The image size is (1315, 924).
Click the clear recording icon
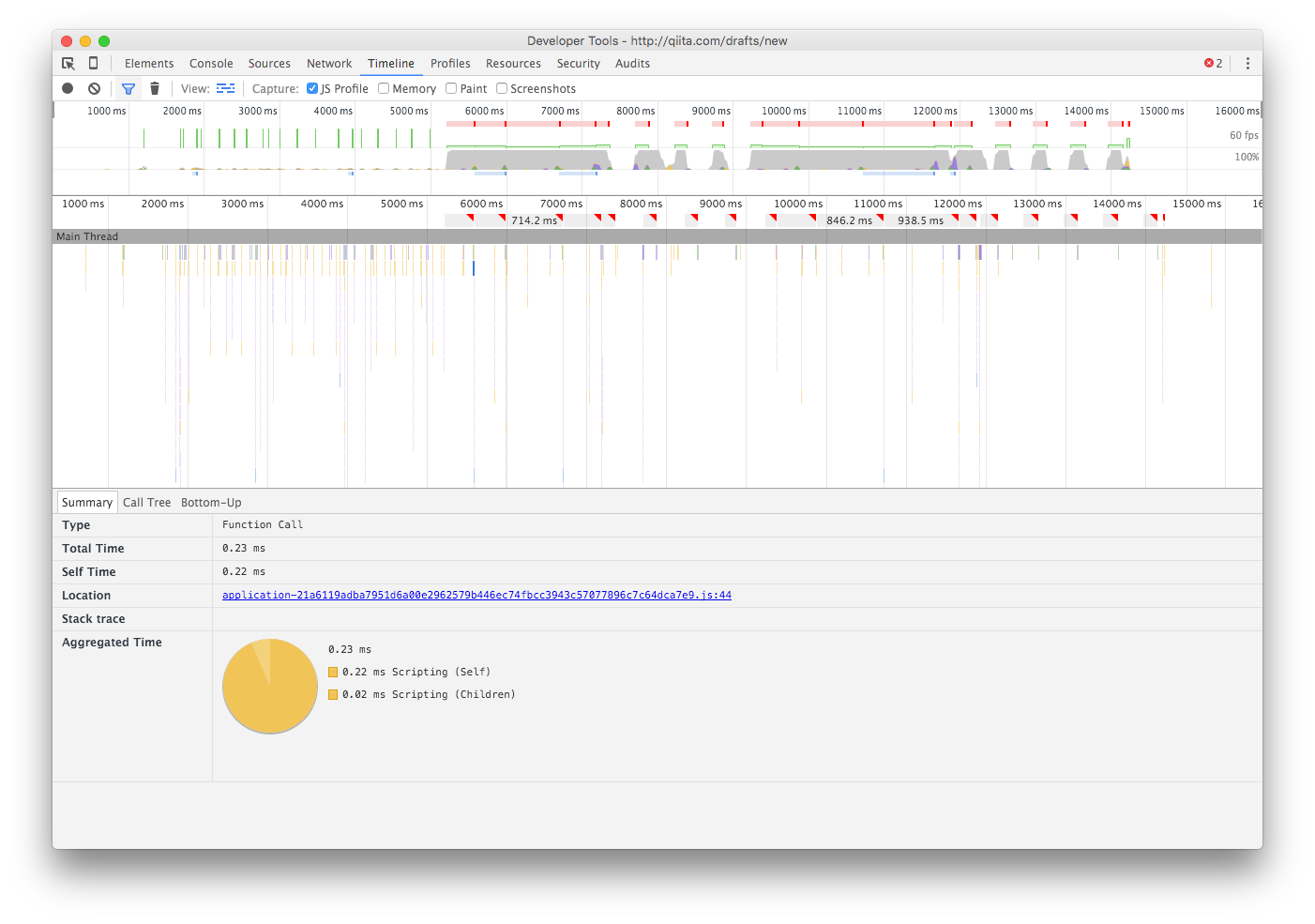coord(94,88)
